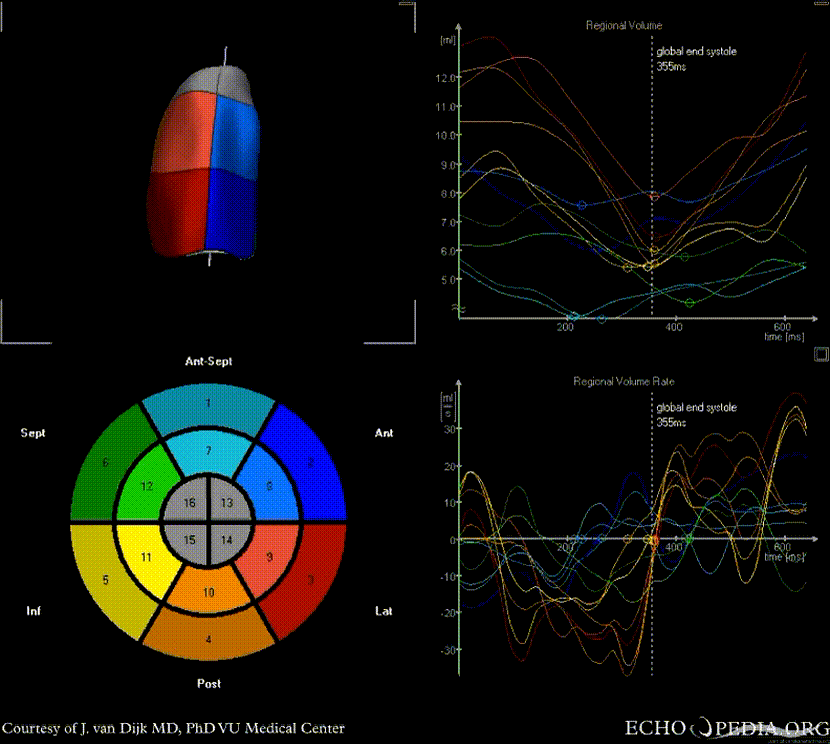Pick posterior segment 4 of the bull's-eye
The height and width of the screenshot is (744, 830).
pos(208,640)
